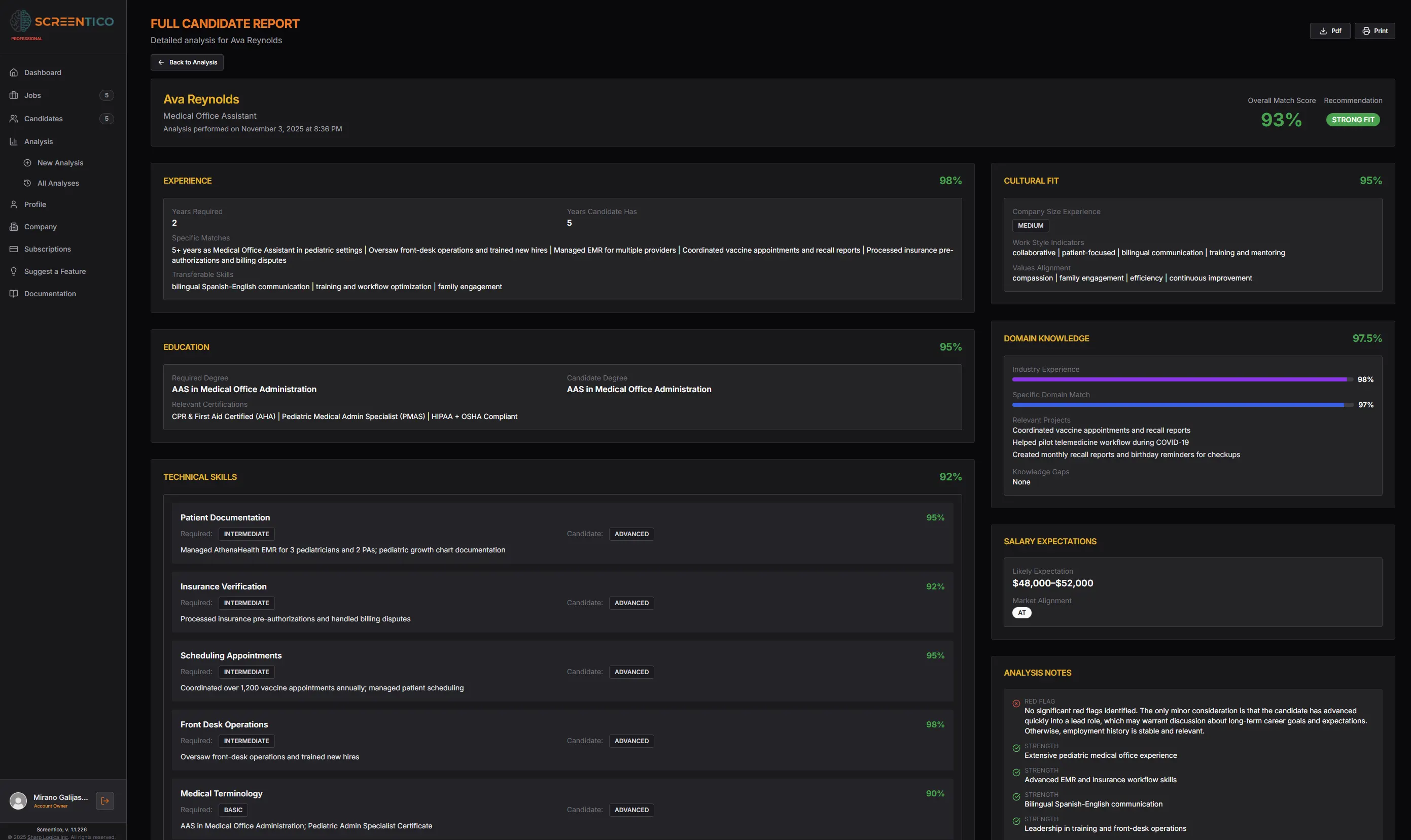Click the Jobs briefcase icon
This screenshot has width=1411, height=840.
tap(14, 95)
